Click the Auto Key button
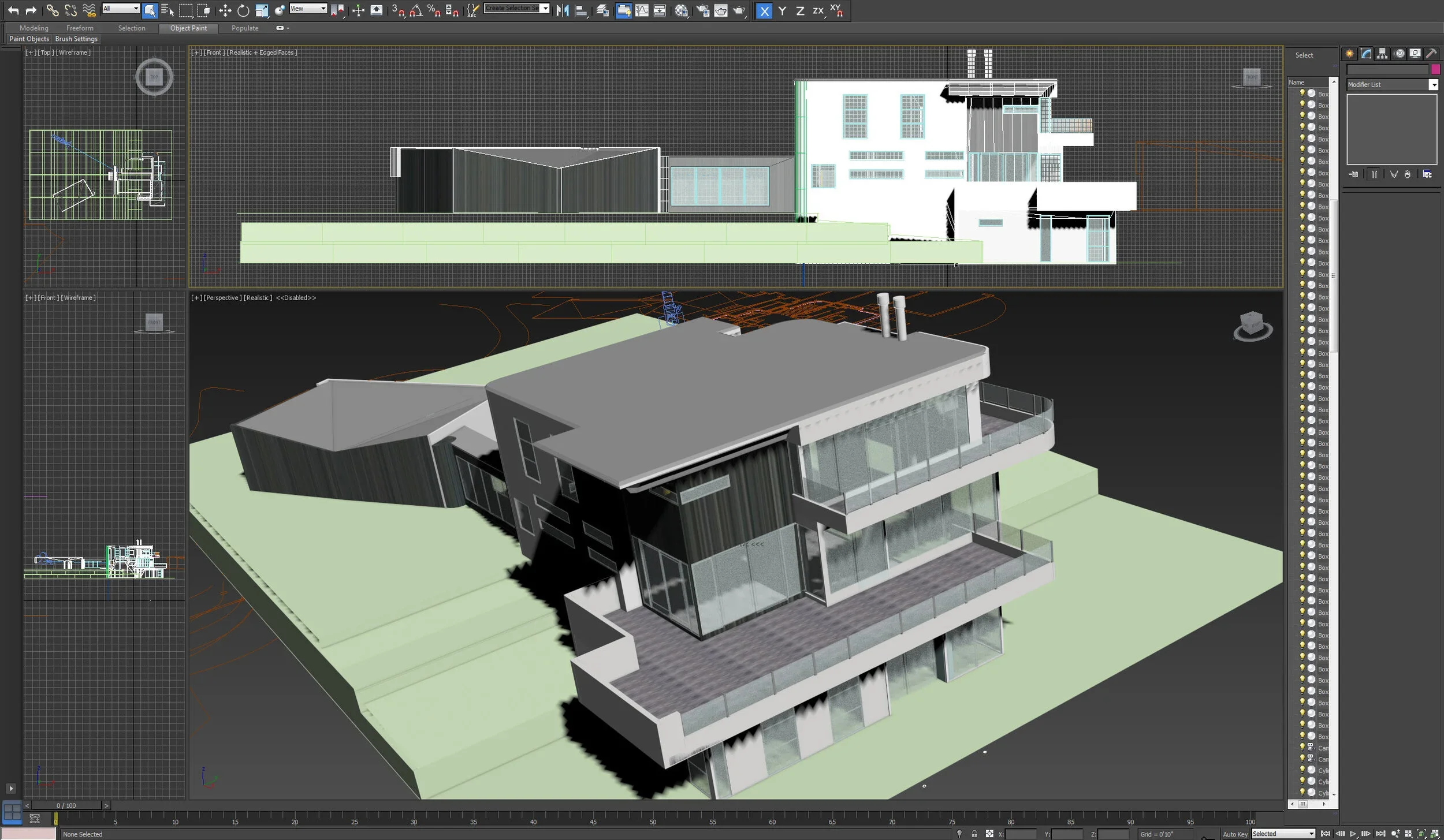 1235,834
